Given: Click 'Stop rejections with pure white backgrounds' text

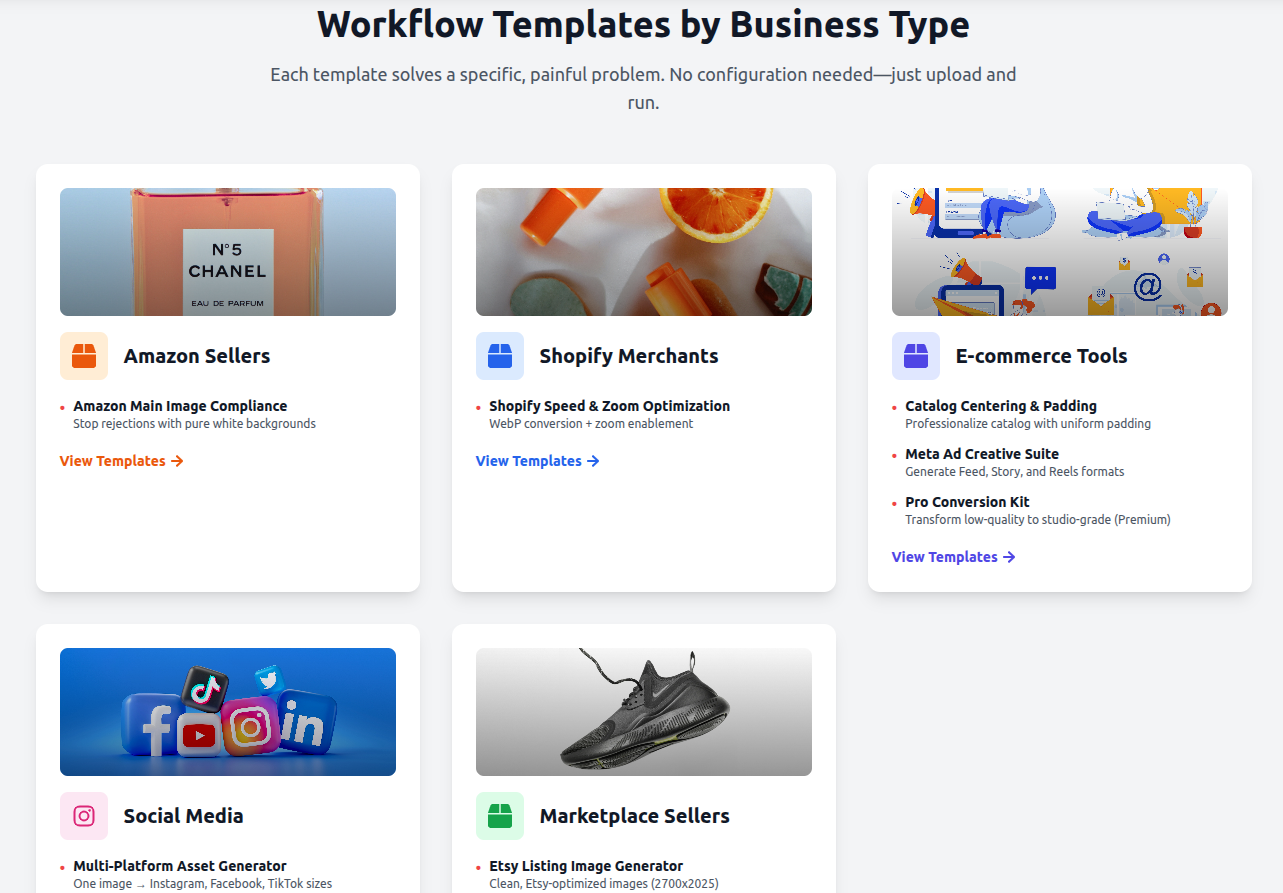Looking at the screenshot, I should coord(194,424).
